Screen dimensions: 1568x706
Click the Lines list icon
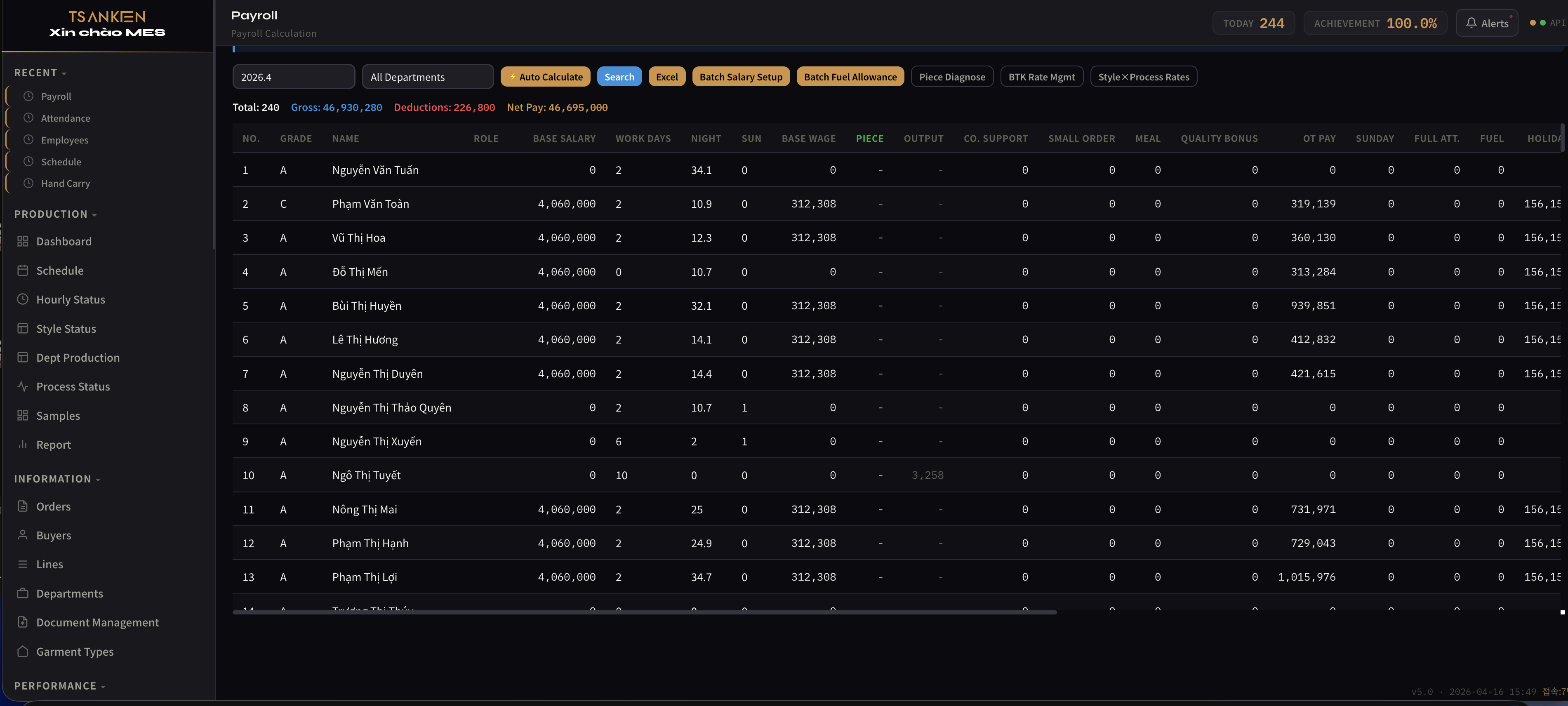point(23,564)
